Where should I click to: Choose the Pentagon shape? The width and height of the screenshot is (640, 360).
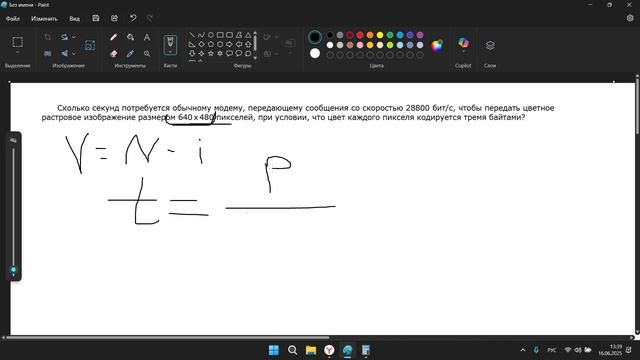[x=211, y=44]
